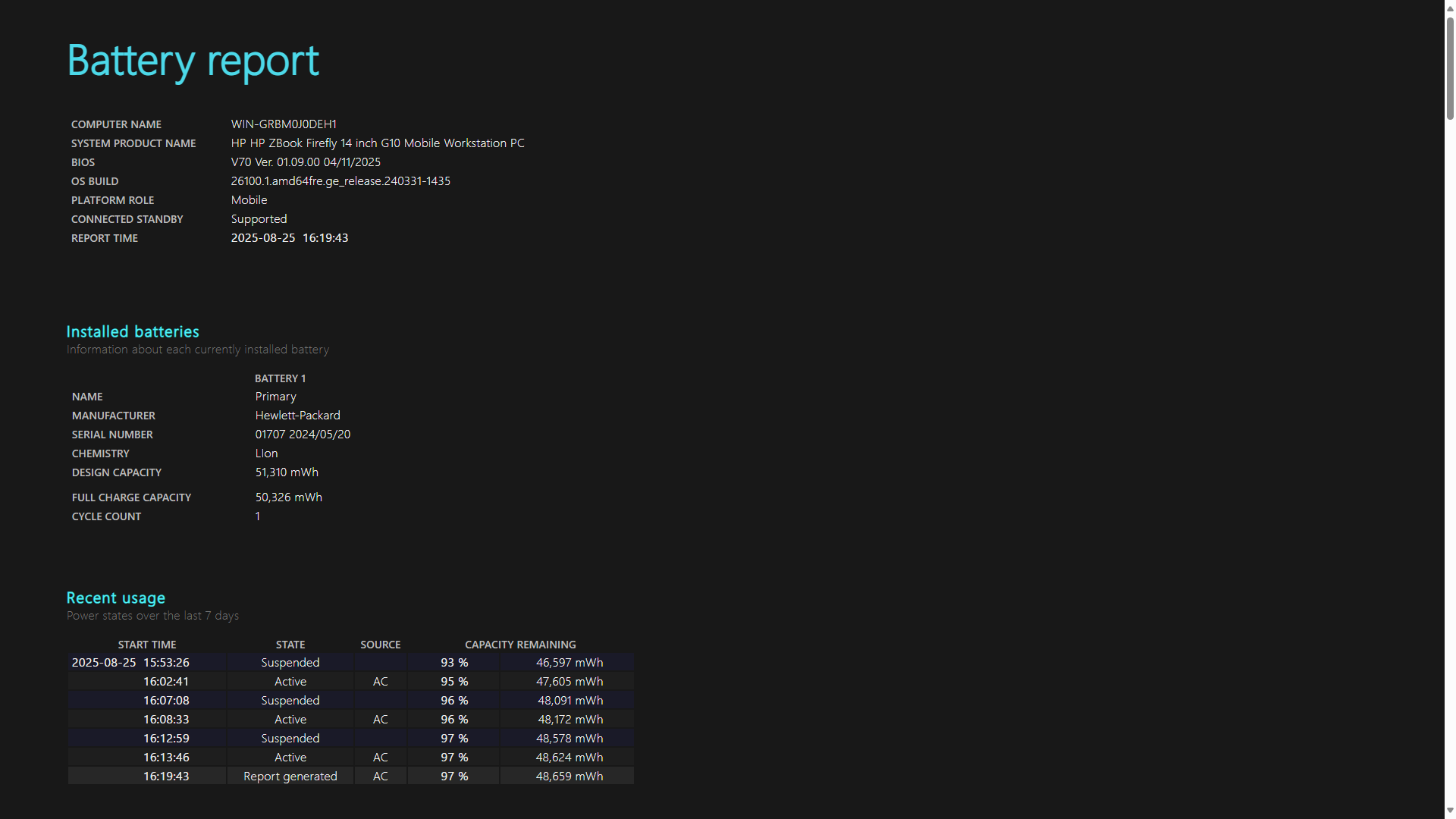Click the report time value 16:19:43
The width and height of the screenshot is (1456, 819).
tap(325, 238)
